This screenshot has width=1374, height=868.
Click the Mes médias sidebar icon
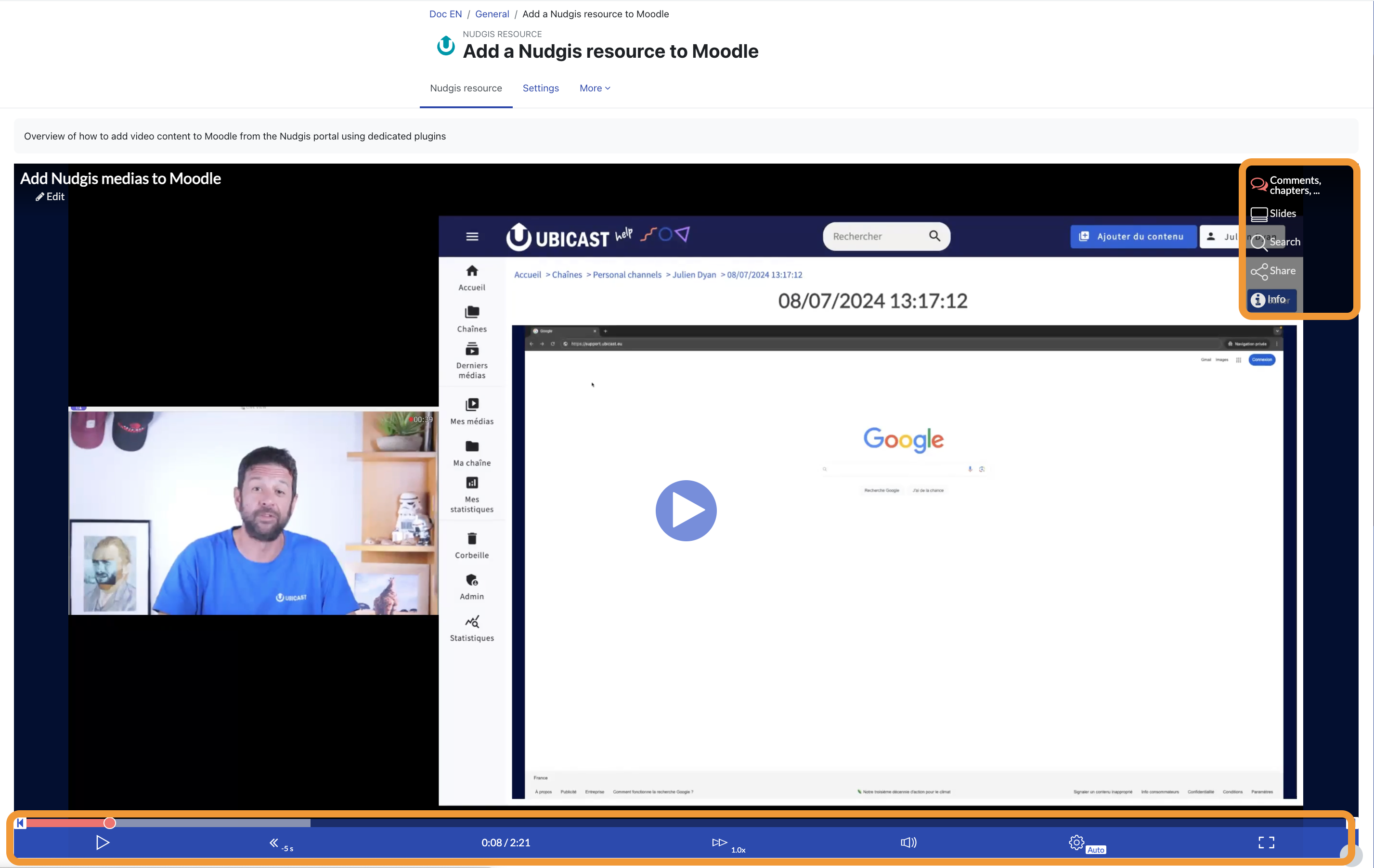tap(472, 405)
